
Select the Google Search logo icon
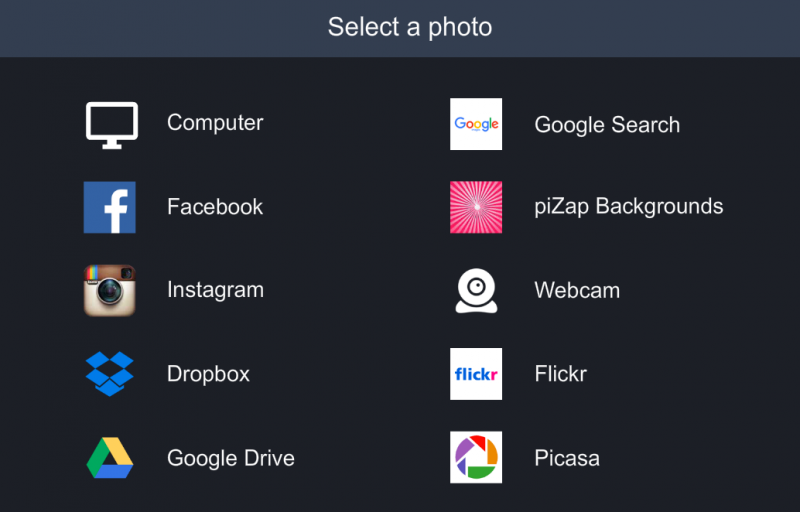(476, 124)
